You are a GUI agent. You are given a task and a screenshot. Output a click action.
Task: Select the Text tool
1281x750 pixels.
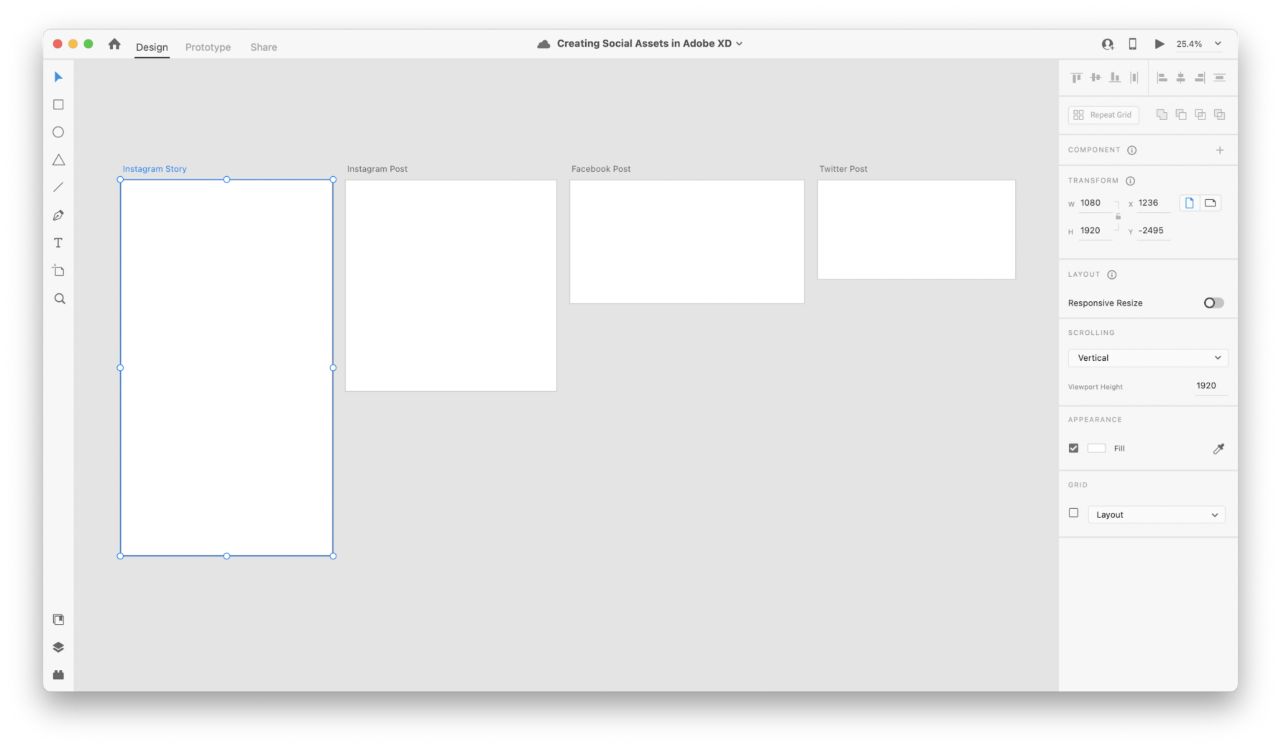point(58,243)
